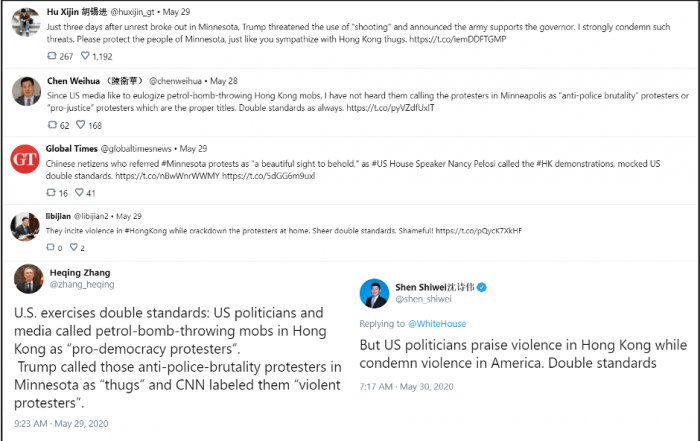Click retweet icon under Global Times tweet
The image size is (700, 441).
(x=51, y=192)
